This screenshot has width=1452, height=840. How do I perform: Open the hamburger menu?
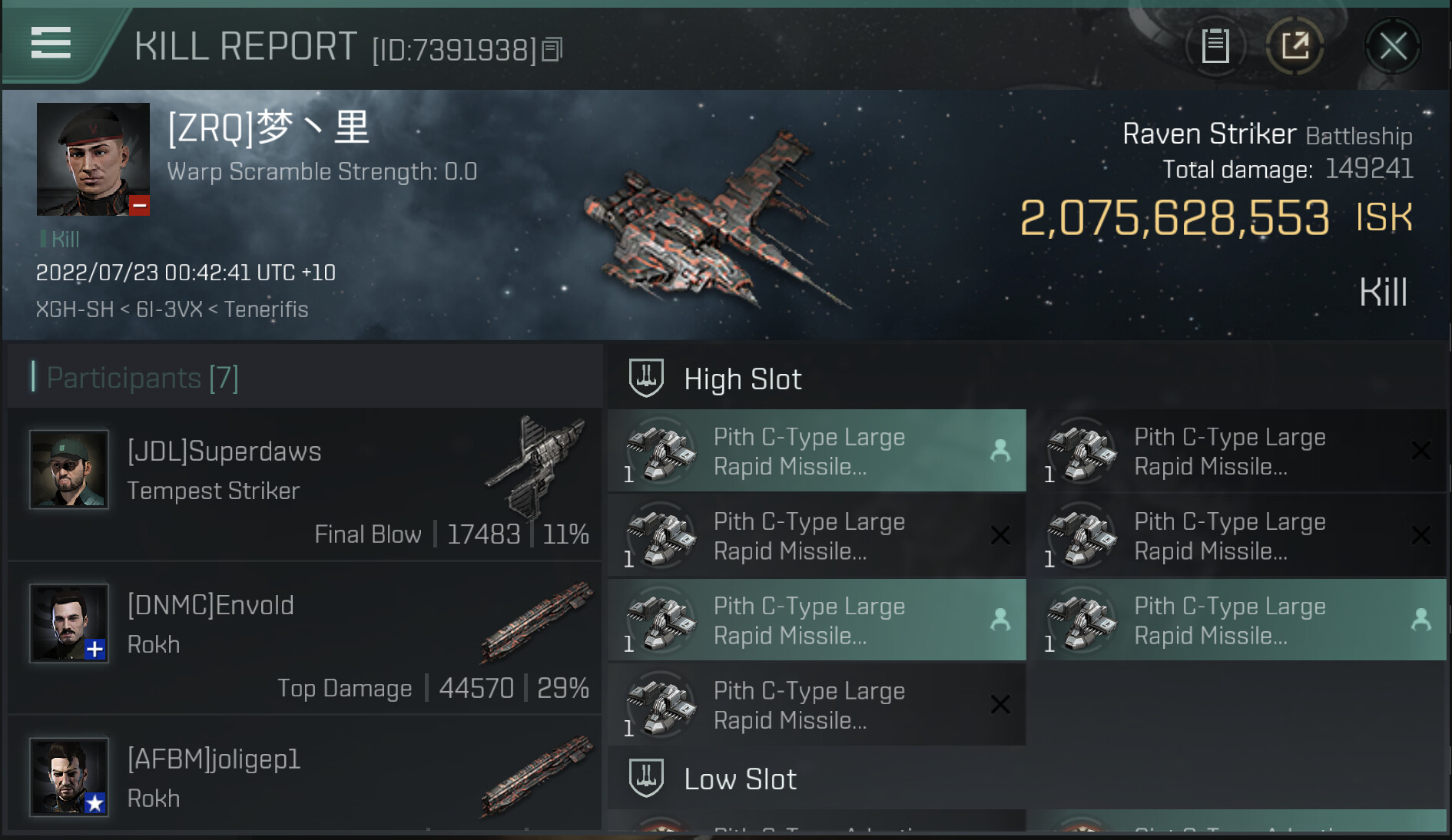click(x=51, y=42)
